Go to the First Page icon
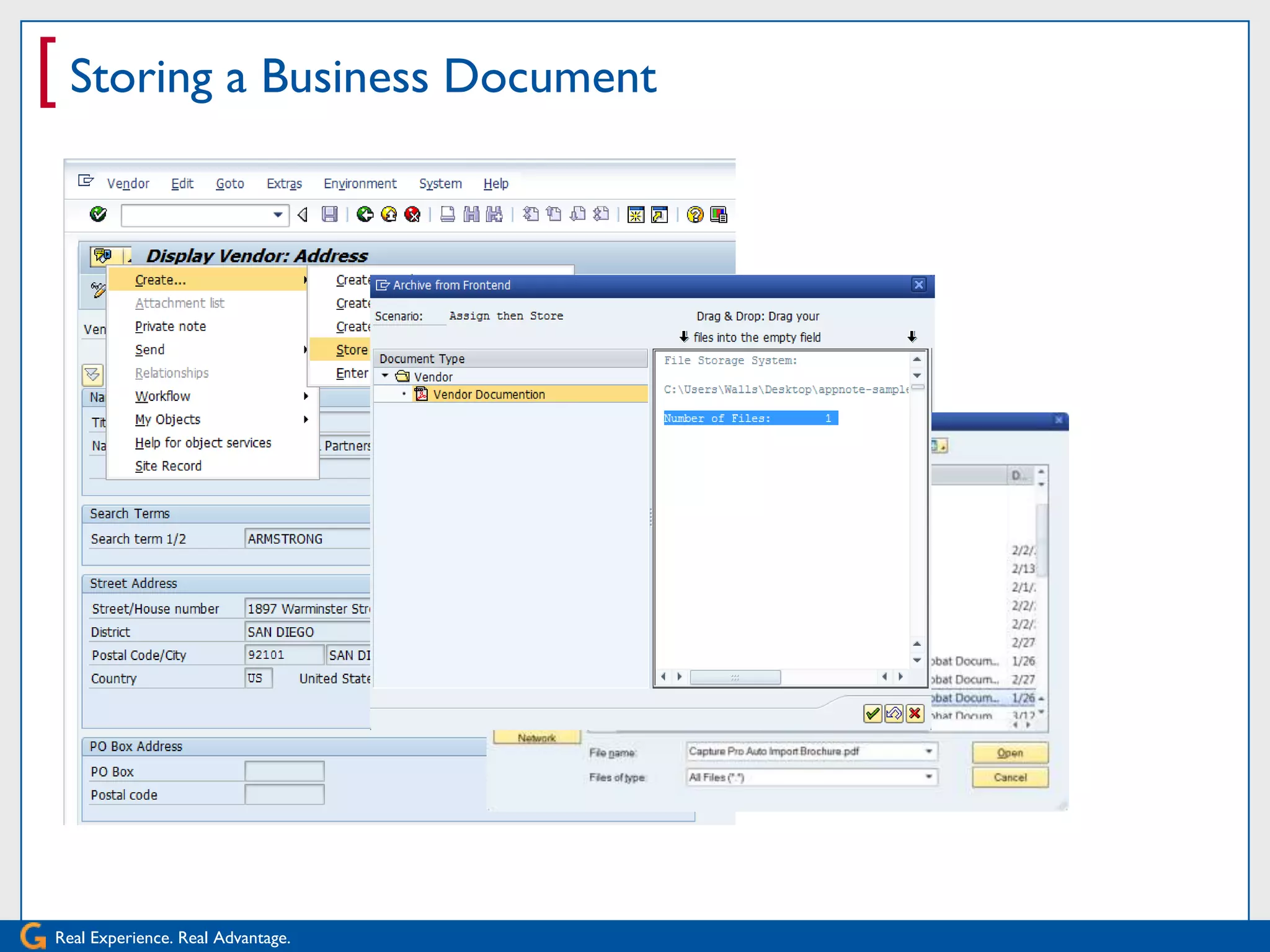The image size is (1270, 952). (531, 214)
